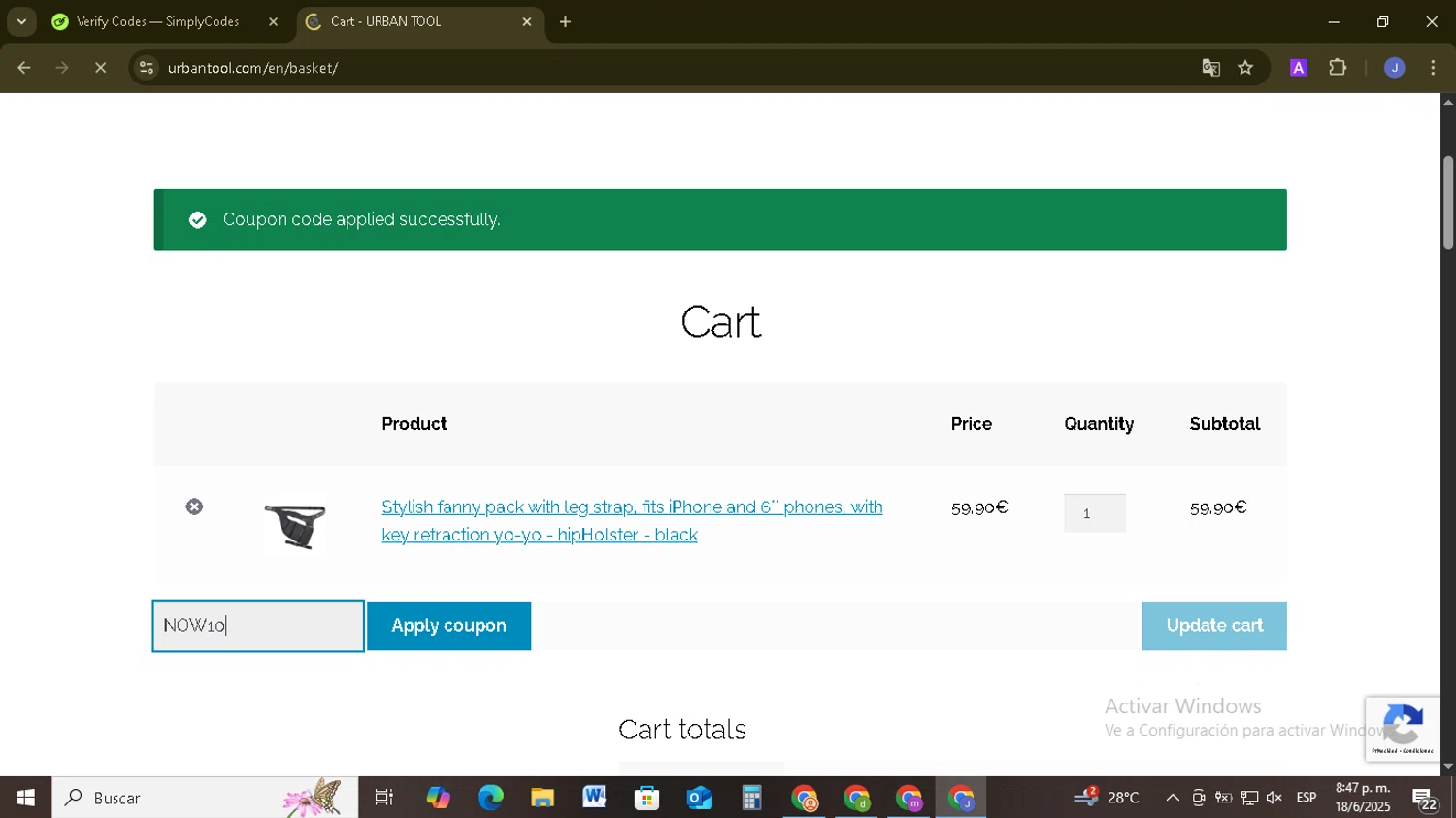The width and height of the screenshot is (1456, 818).
Task: Open Chrome's three-dot menu
Action: pos(1433,68)
